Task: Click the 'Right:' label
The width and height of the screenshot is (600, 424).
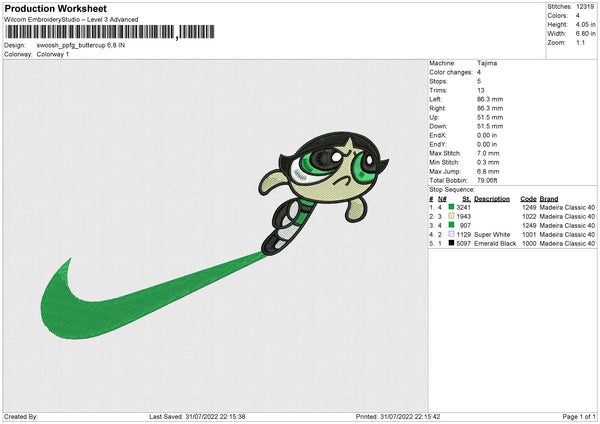Action: coord(437,108)
